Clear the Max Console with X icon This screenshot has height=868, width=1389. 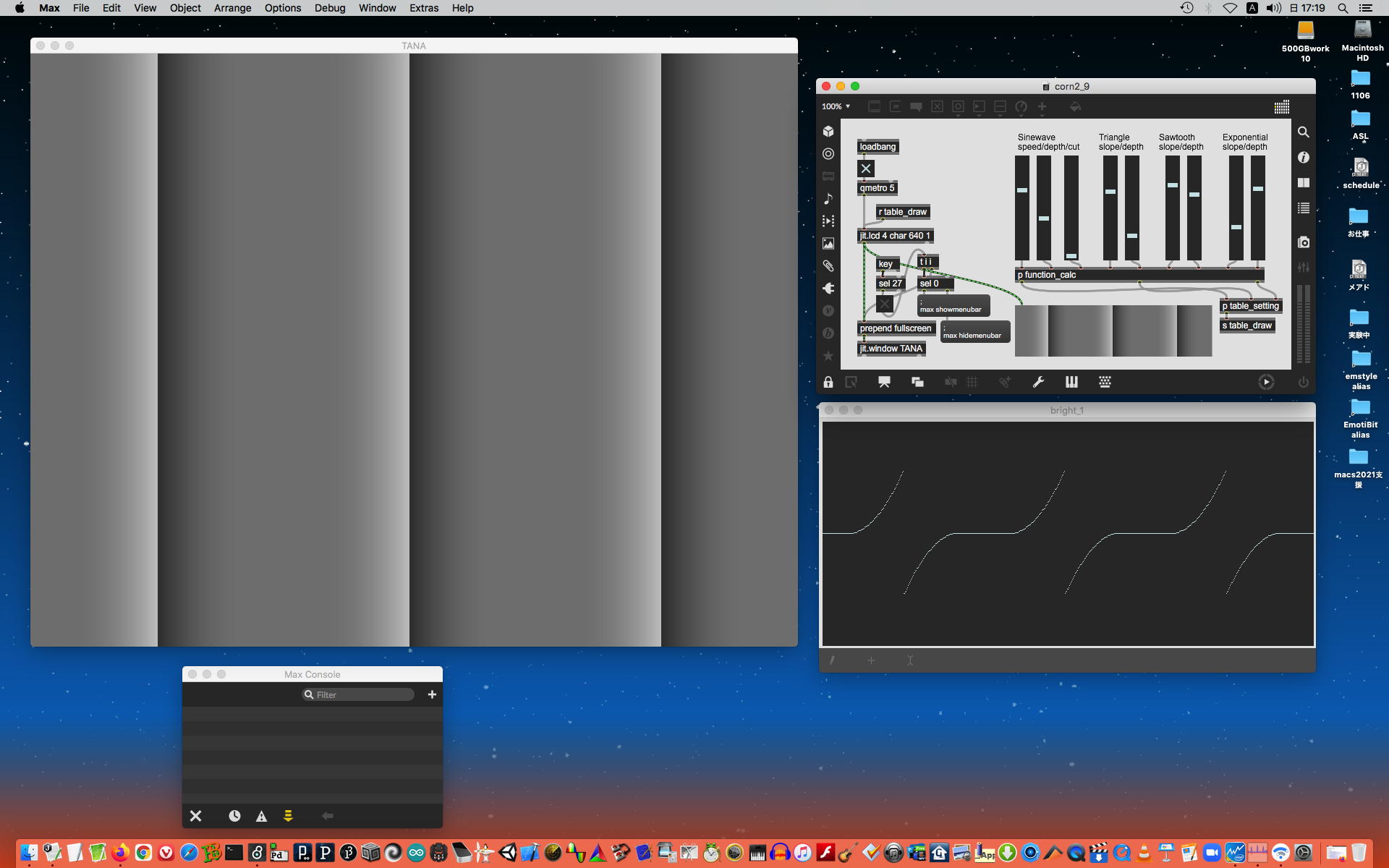pos(195,816)
